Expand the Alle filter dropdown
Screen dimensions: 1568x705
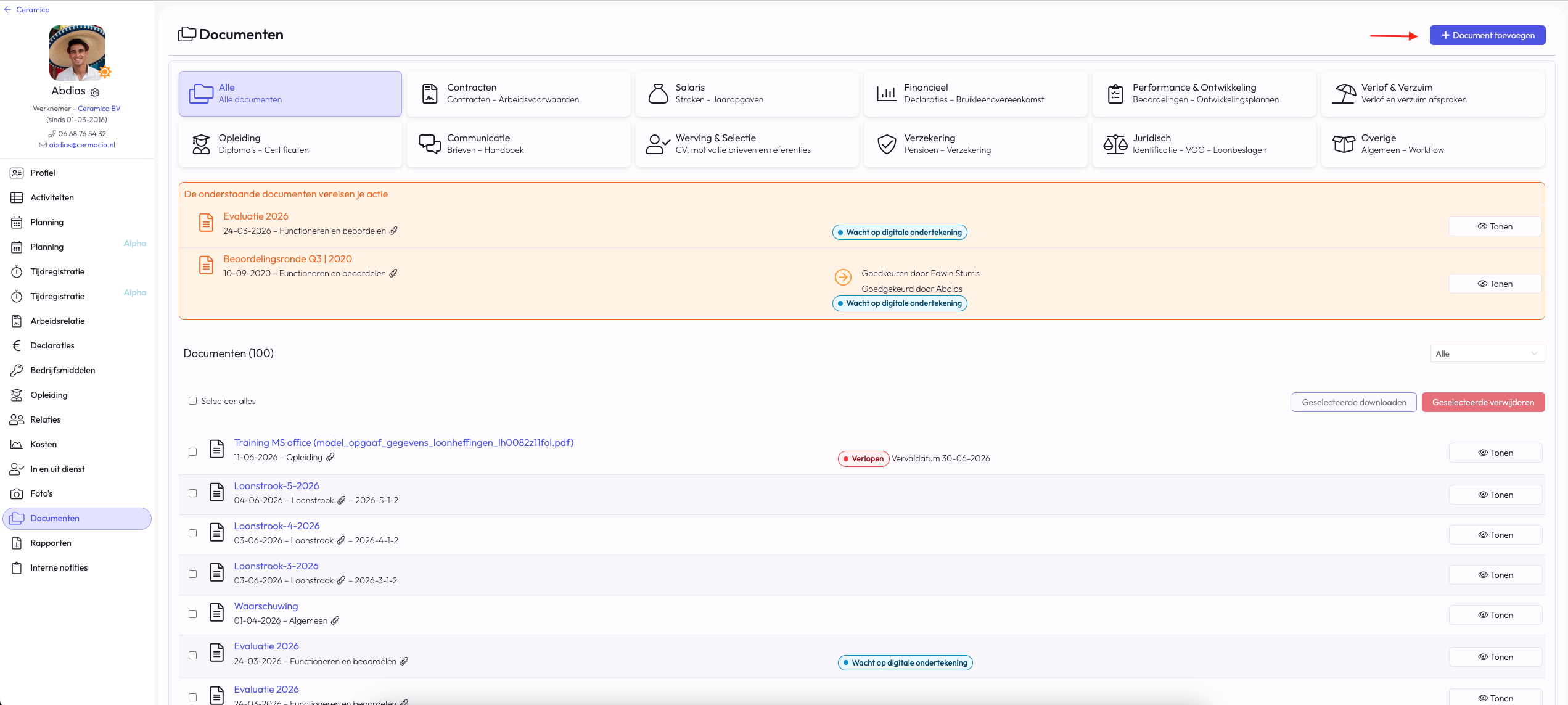point(1487,353)
